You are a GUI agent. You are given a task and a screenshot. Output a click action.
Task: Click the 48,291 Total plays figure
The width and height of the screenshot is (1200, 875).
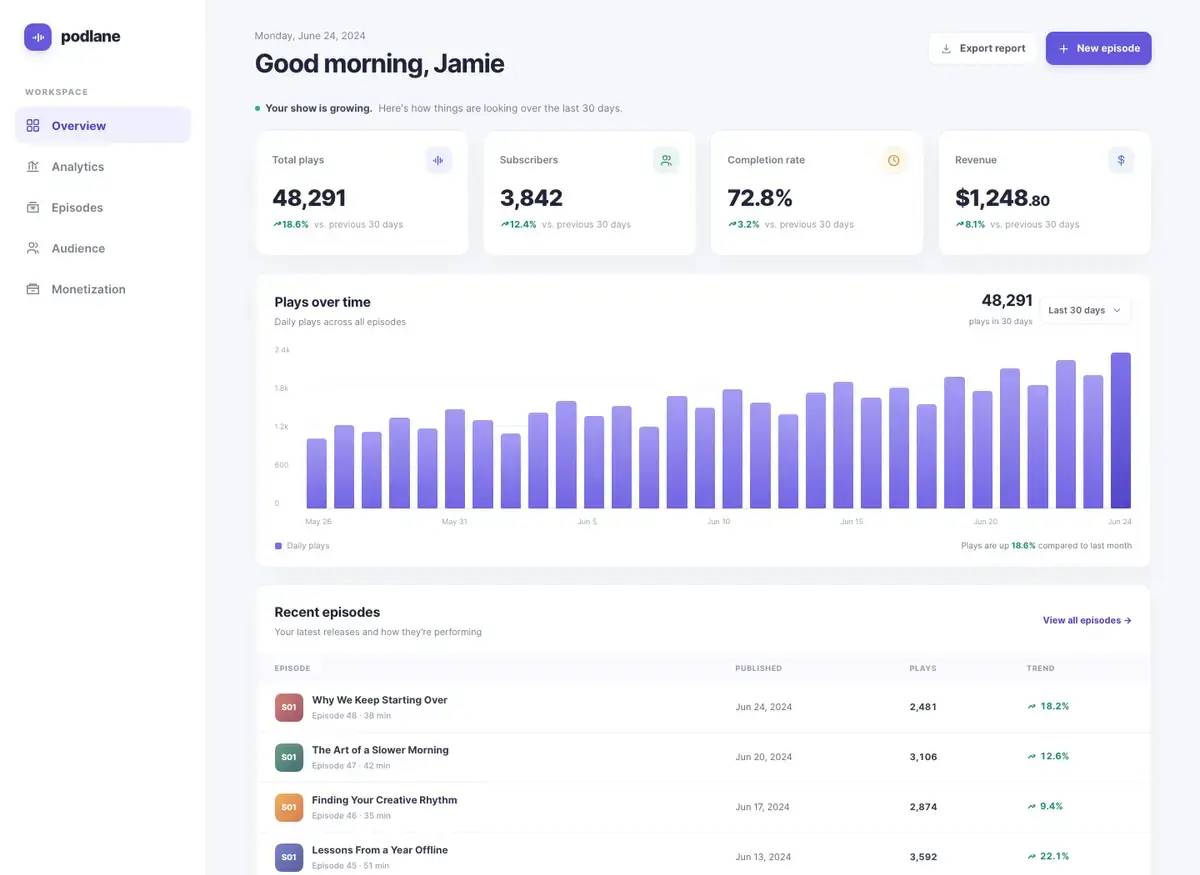click(309, 198)
